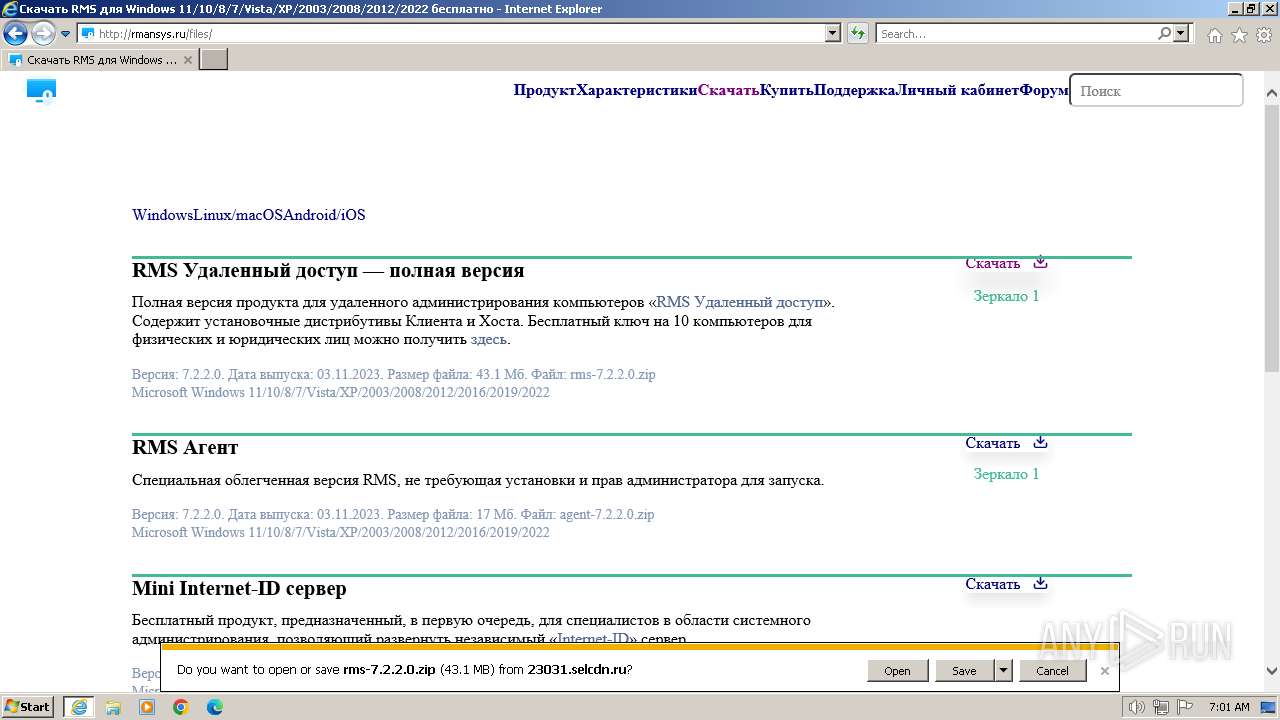The width and height of the screenshot is (1280, 720).
Task: Expand the address bar autocomplete dropdown
Action: point(833,33)
